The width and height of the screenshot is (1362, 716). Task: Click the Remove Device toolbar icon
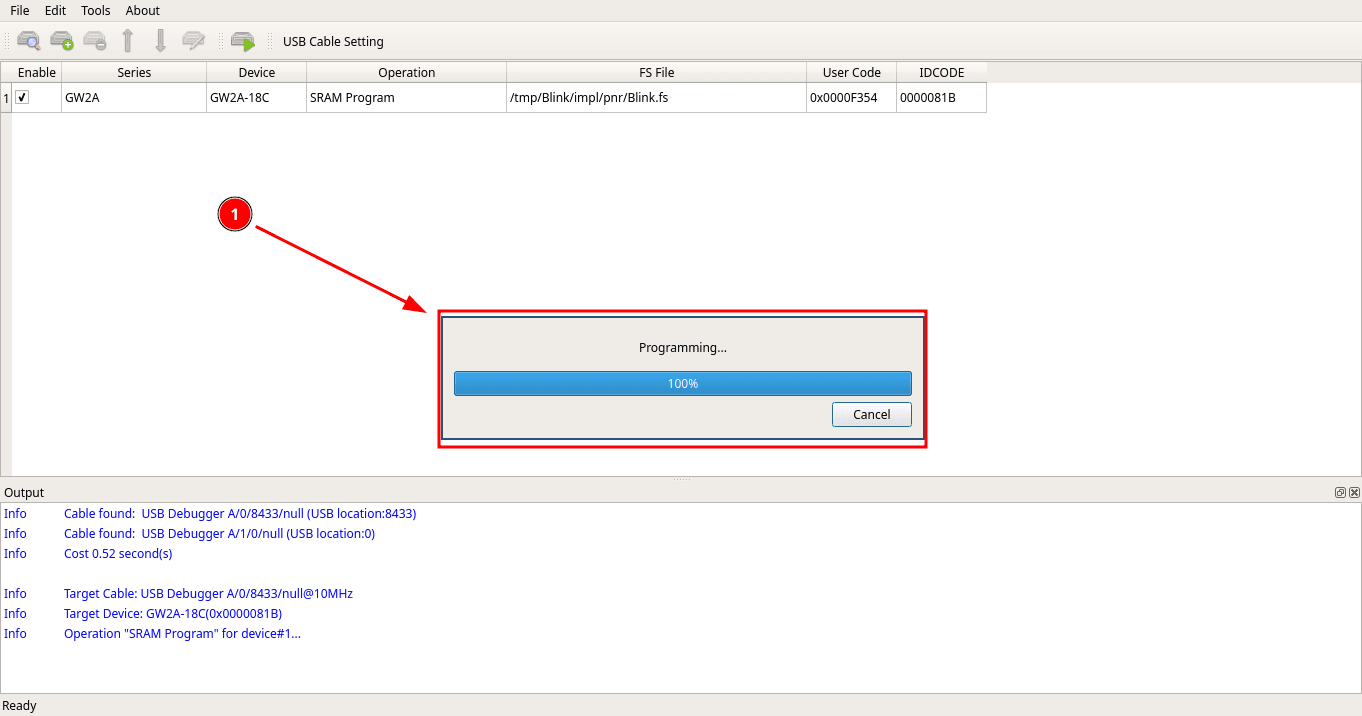95,41
